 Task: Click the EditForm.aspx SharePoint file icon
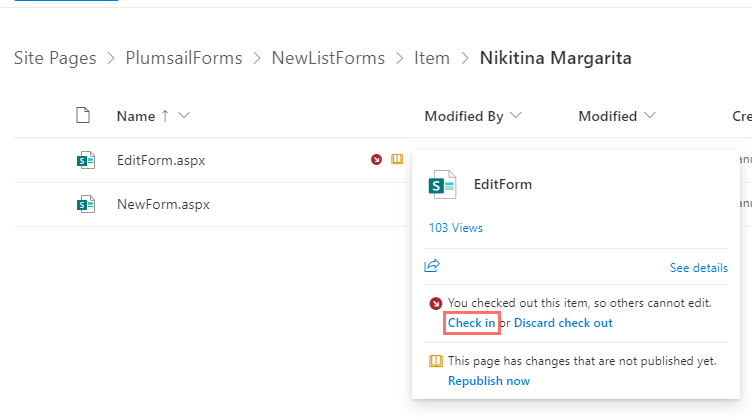click(86, 160)
